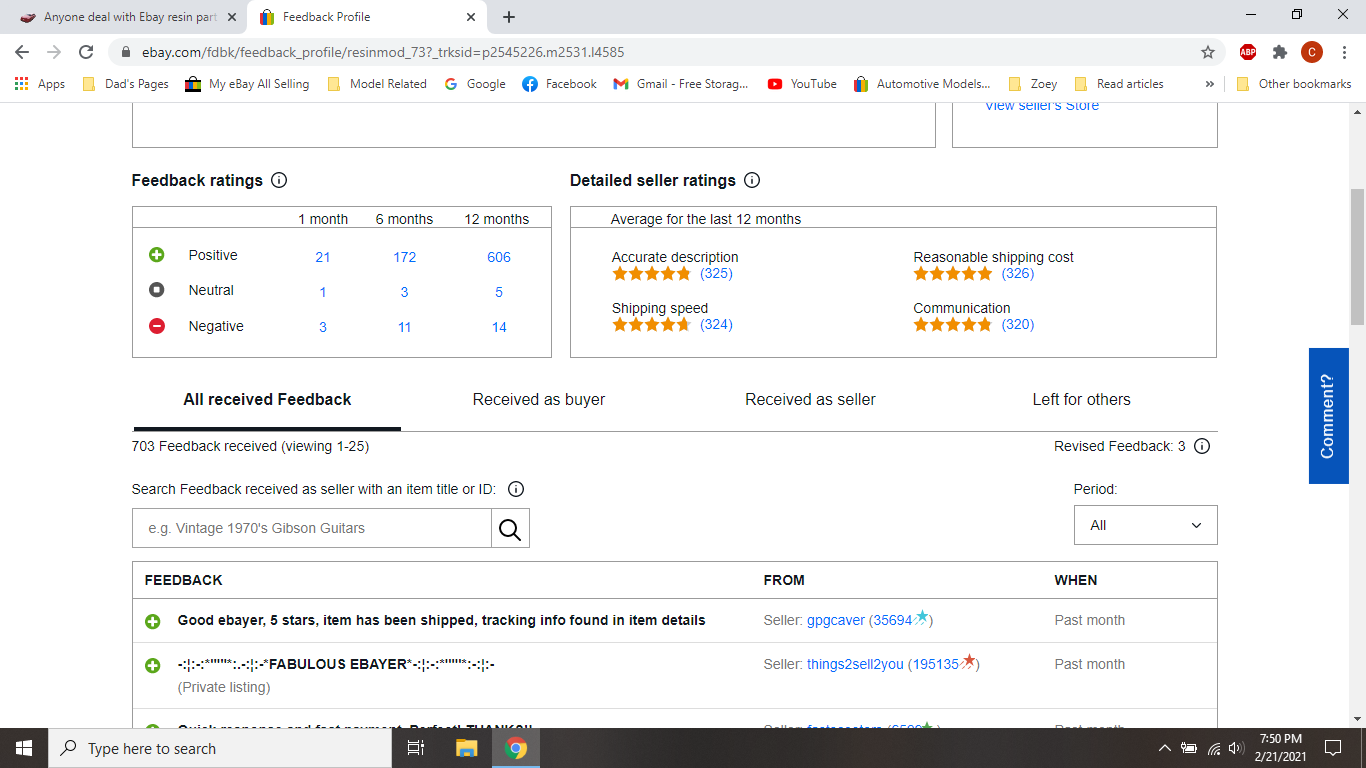Click the volume speaker tray icon

click(1237, 748)
